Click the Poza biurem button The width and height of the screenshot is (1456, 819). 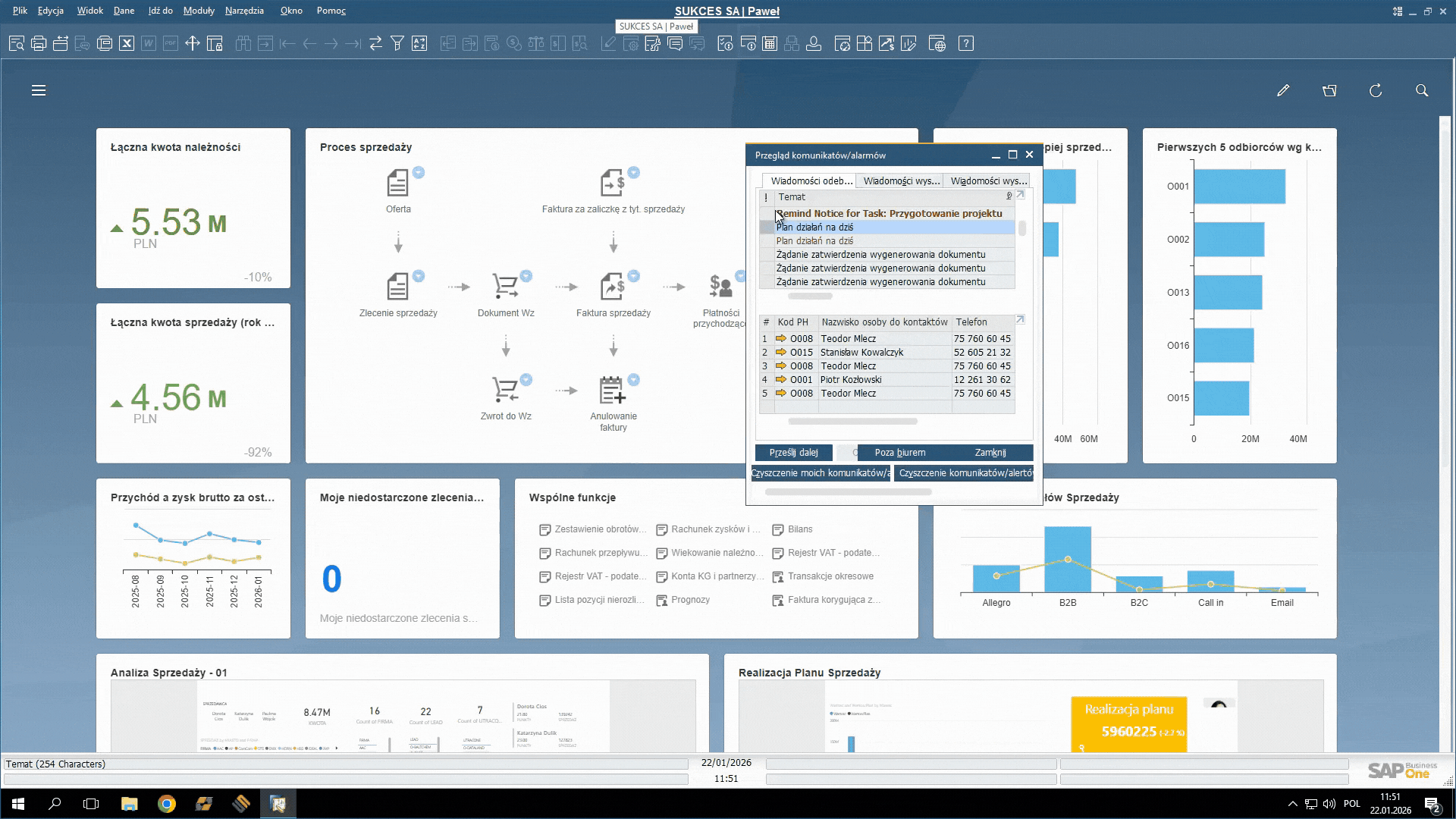click(x=899, y=453)
